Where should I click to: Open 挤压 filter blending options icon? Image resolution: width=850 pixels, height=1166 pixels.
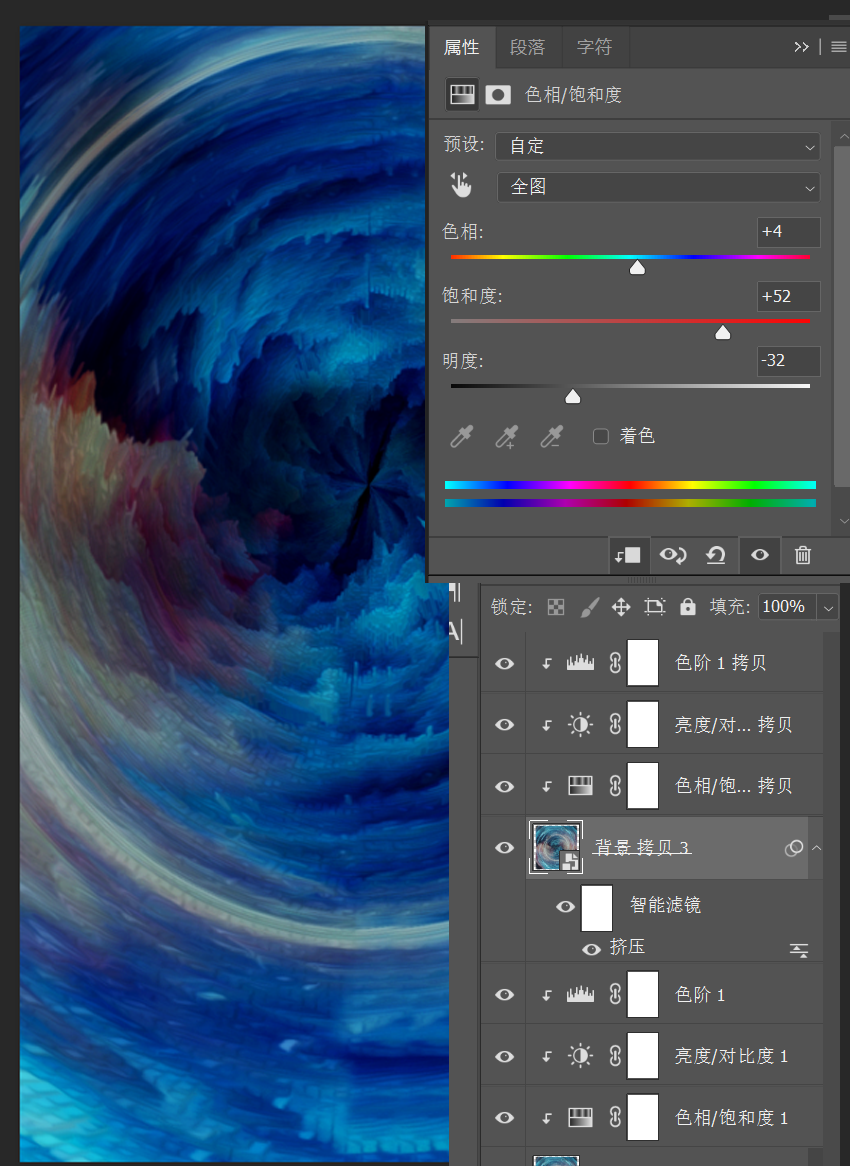(x=799, y=950)
